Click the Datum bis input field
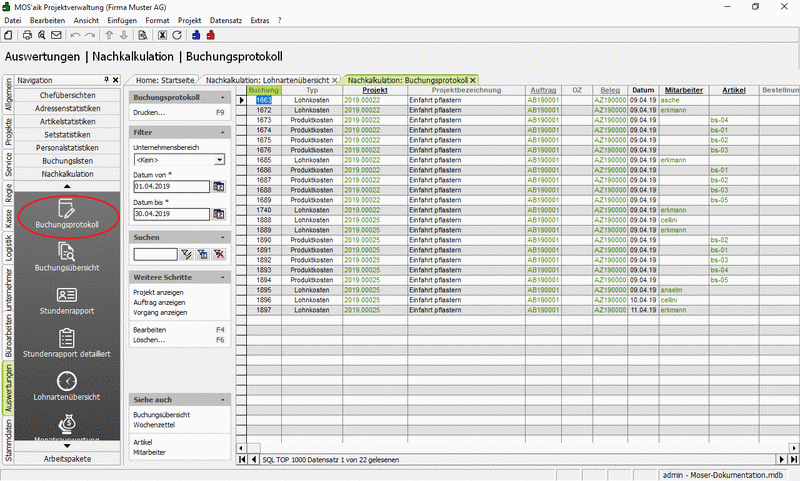This screenshot has height=481, width=800. 171,214
